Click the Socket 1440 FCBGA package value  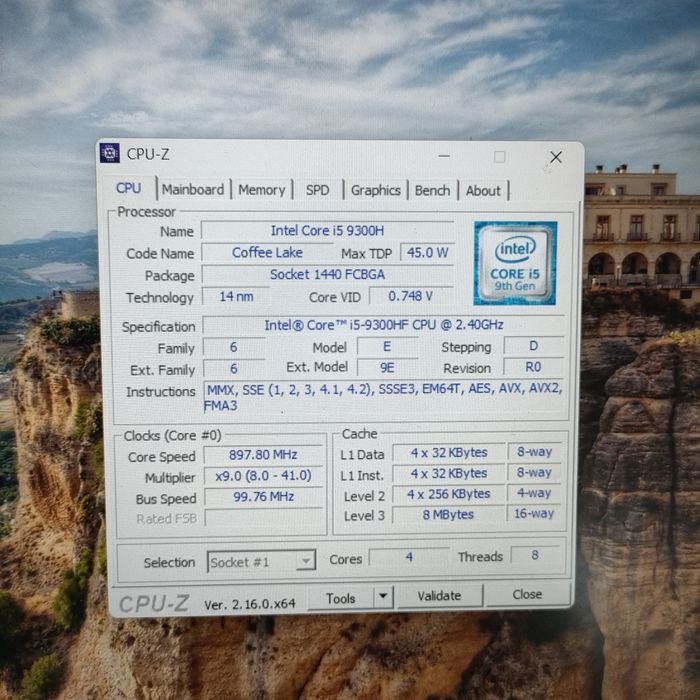[x=327, y=274]
